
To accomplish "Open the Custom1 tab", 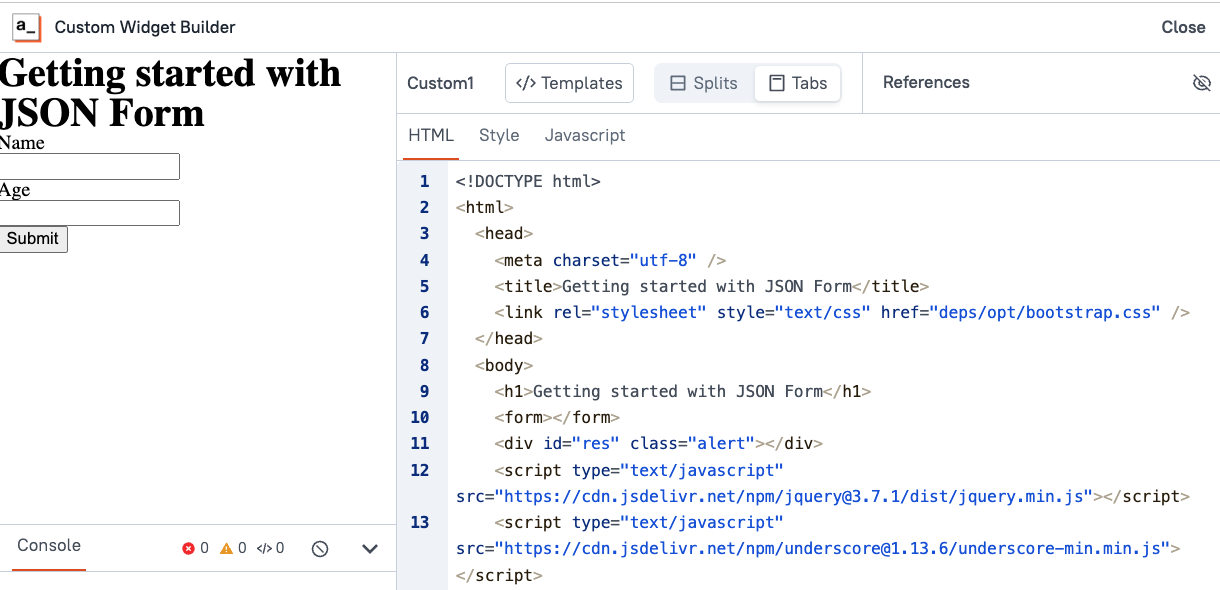I will point(440,83).
